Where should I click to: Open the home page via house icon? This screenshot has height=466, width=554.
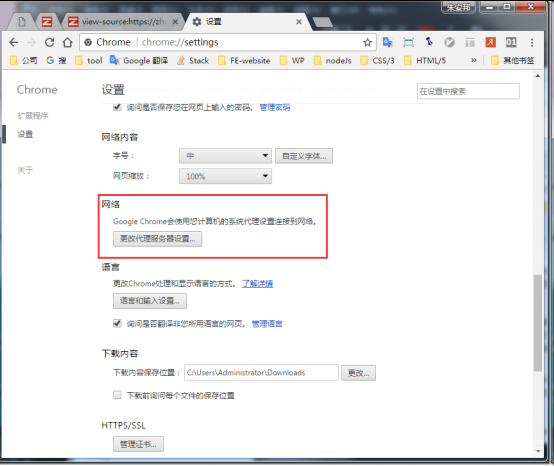coord(67,42)
